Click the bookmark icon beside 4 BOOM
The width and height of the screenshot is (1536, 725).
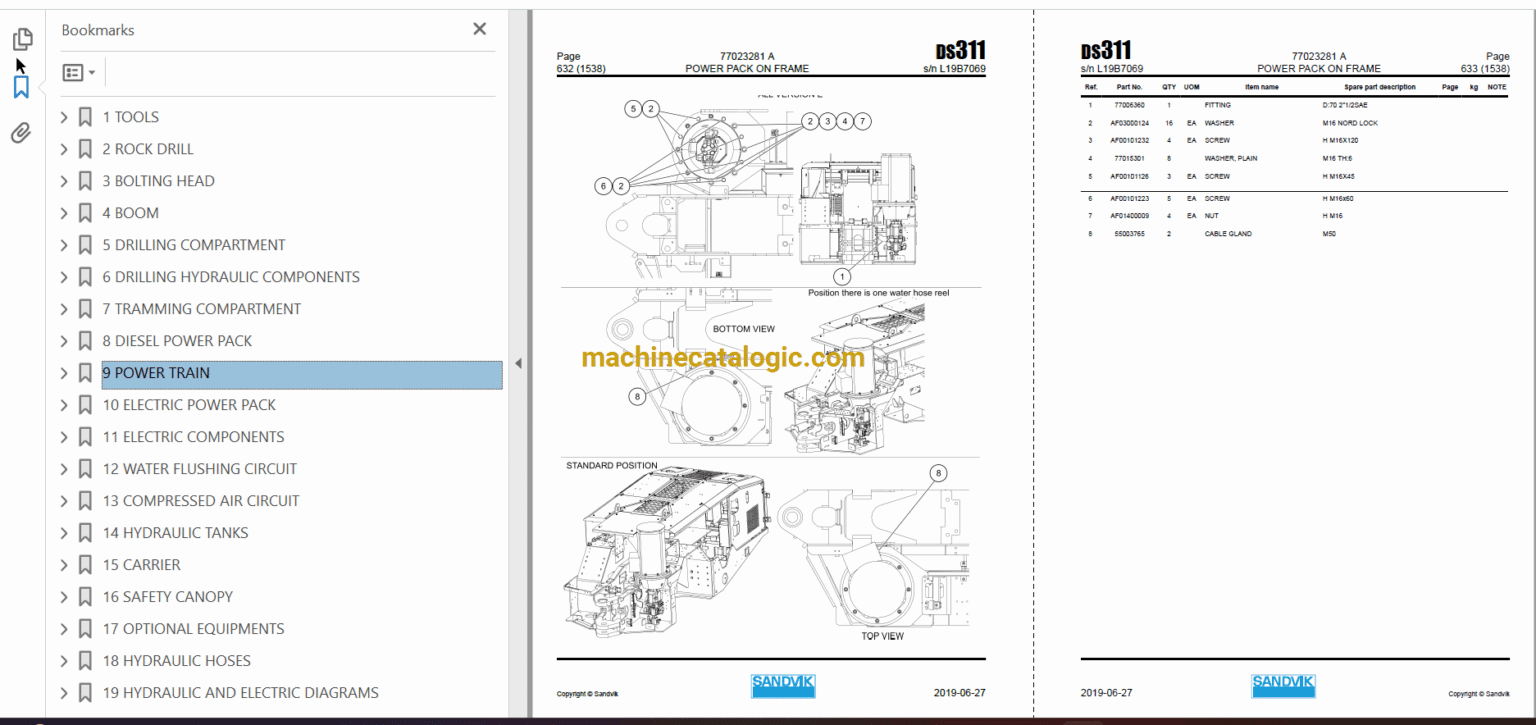click(85, 212)
